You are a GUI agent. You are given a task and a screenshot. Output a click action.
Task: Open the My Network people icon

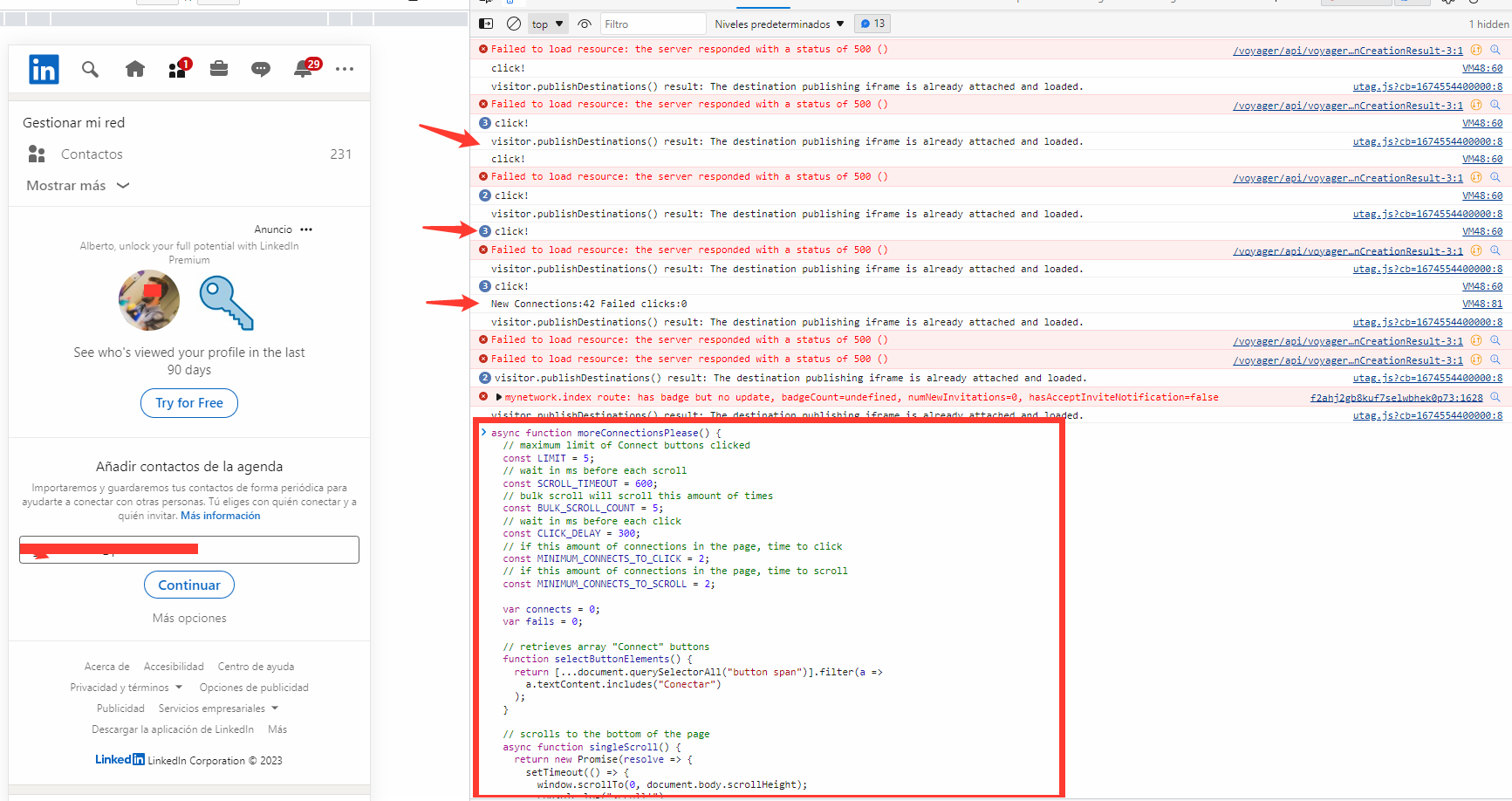pyautogui.click(x=179, y=68)
